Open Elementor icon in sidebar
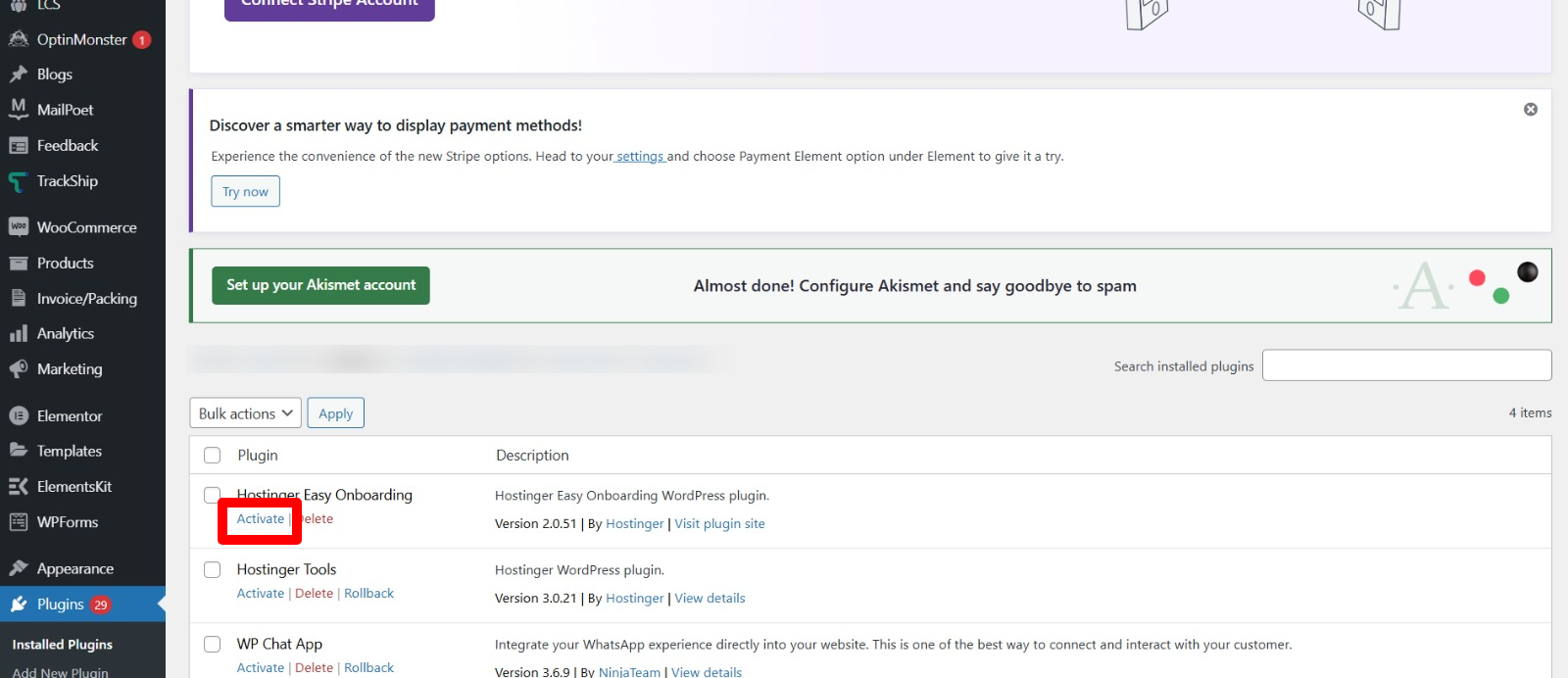1568x678 pixels. [x=18, y=416]
